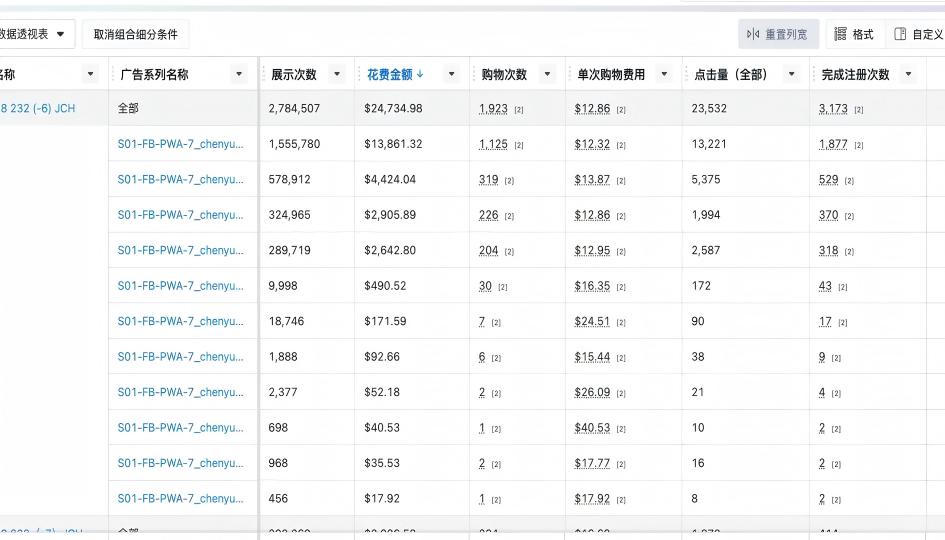Click the 8 232 (-6) JCH name link
This screenshot has height=540, width=945.
[38, 109]
